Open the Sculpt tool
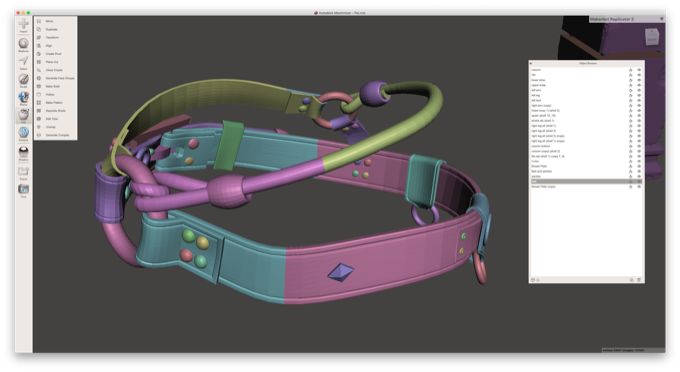Screen dimensions: 680x372 tap(23, 81)
